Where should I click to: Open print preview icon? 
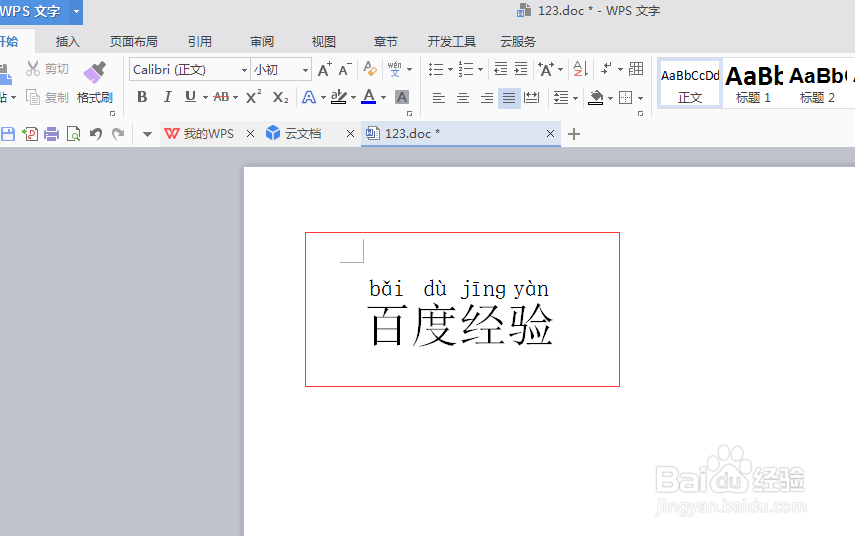point(73,134)
